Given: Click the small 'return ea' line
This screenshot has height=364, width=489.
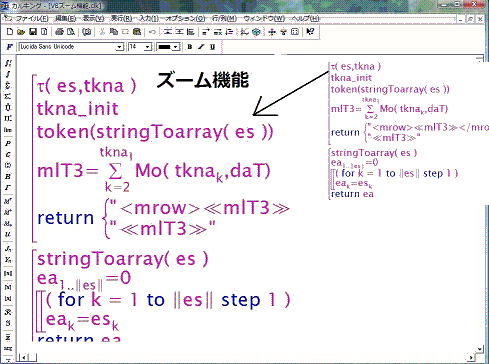Looking at the screenshot, I should pyautogui.click(x=352, y=194).
